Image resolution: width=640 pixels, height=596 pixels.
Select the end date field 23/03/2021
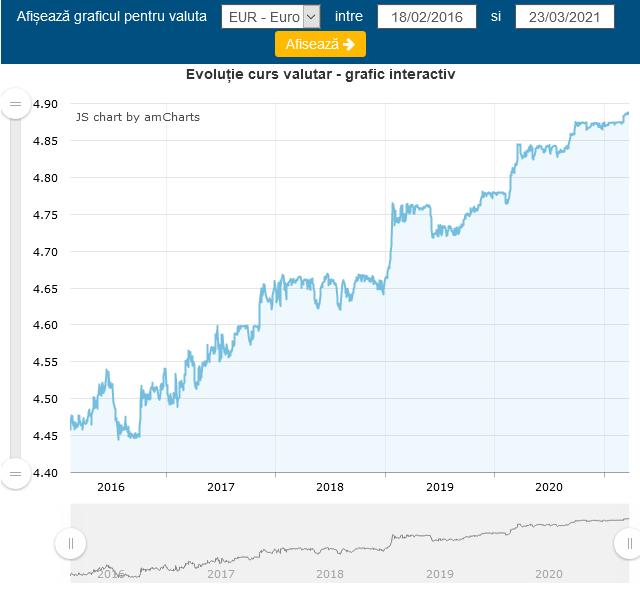[x=565, y=17]
